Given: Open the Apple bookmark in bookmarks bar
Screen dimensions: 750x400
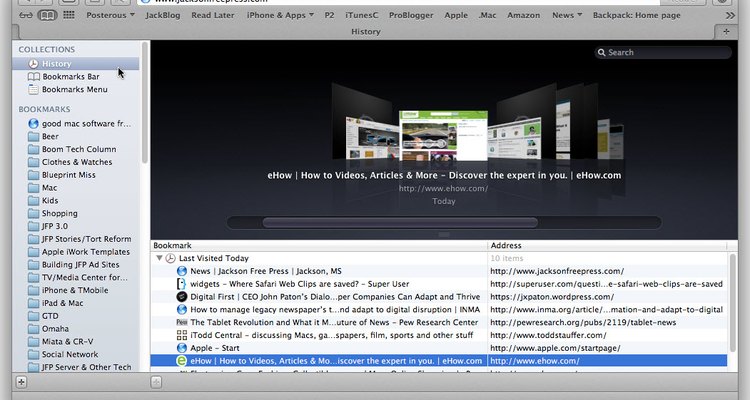Looking at the screenshot, I should pos(456,15).
